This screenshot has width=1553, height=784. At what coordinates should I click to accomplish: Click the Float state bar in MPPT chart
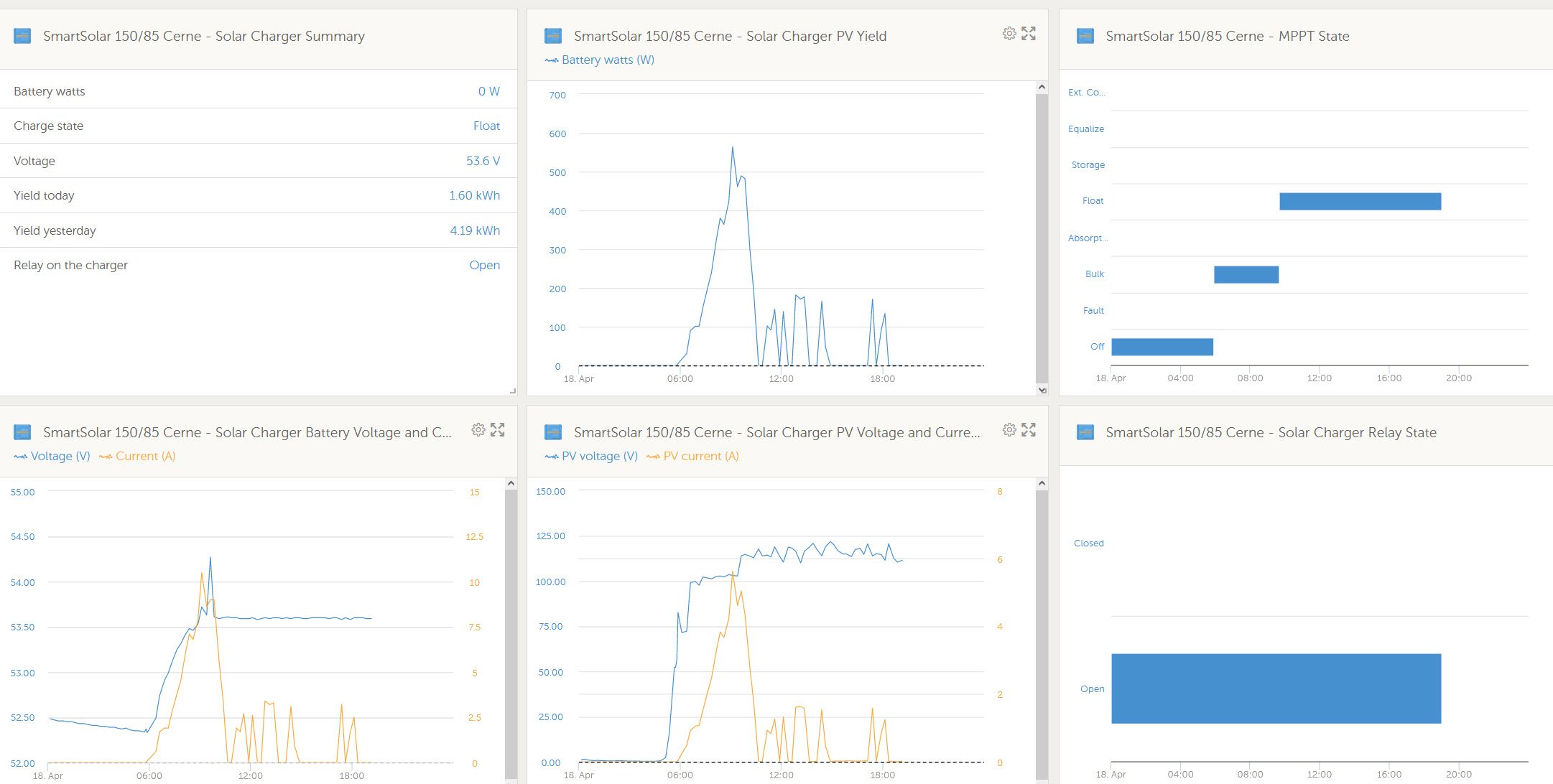point(1360,202)
